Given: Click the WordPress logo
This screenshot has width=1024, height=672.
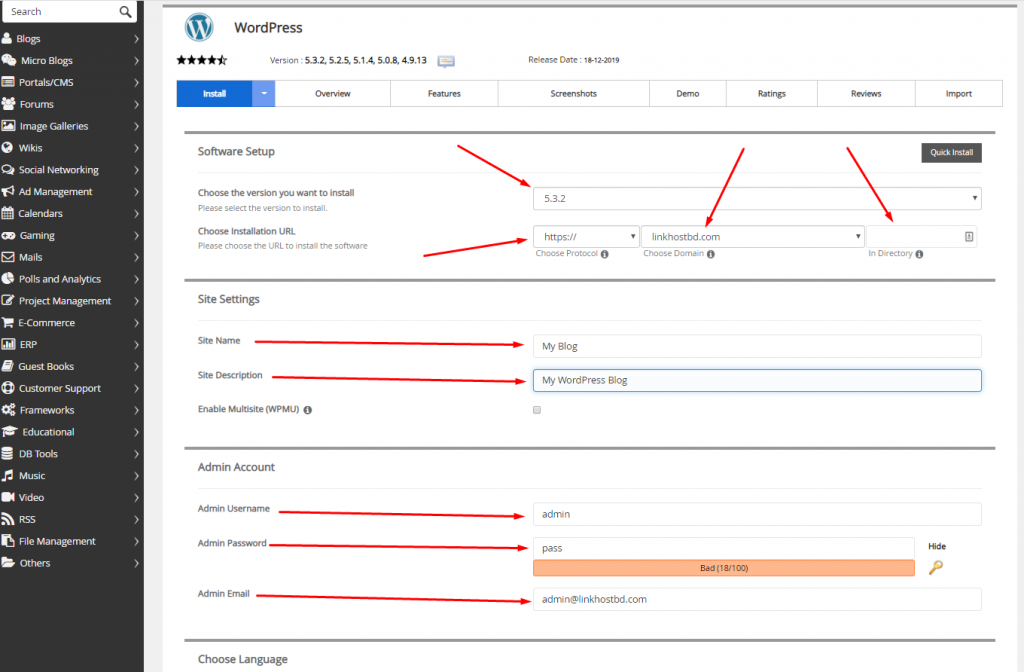Looking at the screenshot, I should click(x=198, y=27).
